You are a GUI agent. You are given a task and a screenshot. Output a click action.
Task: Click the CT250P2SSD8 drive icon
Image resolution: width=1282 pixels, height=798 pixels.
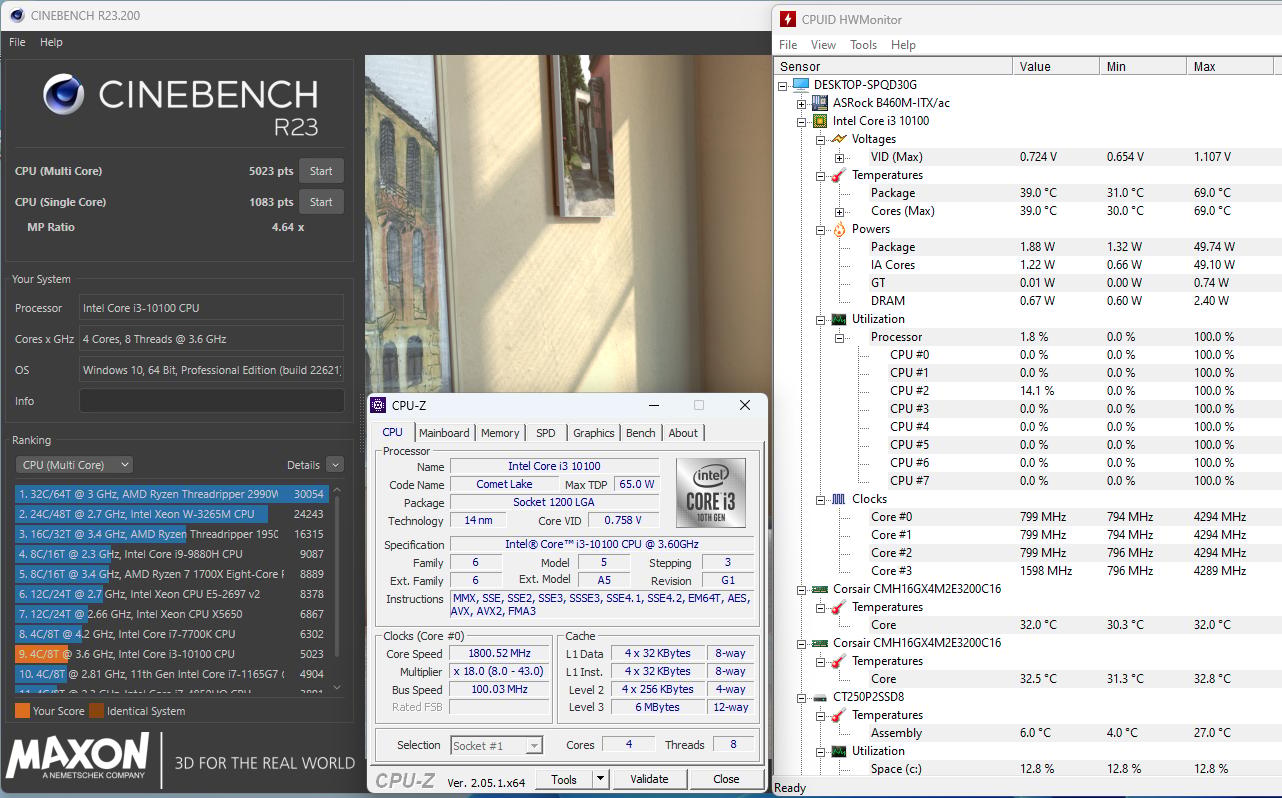(x=819, y=697)
